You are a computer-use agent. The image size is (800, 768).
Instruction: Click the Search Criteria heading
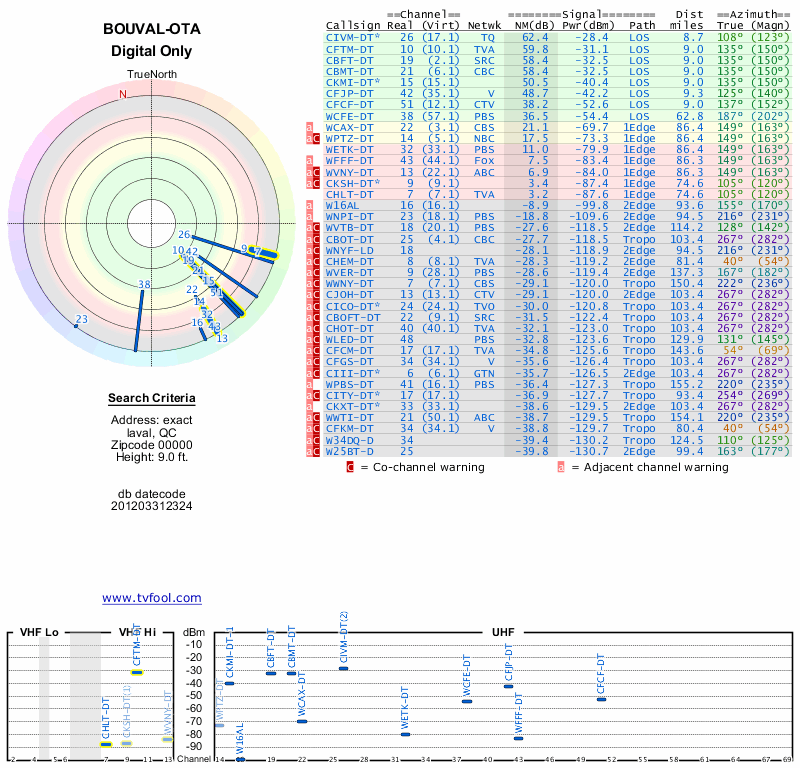152,398
